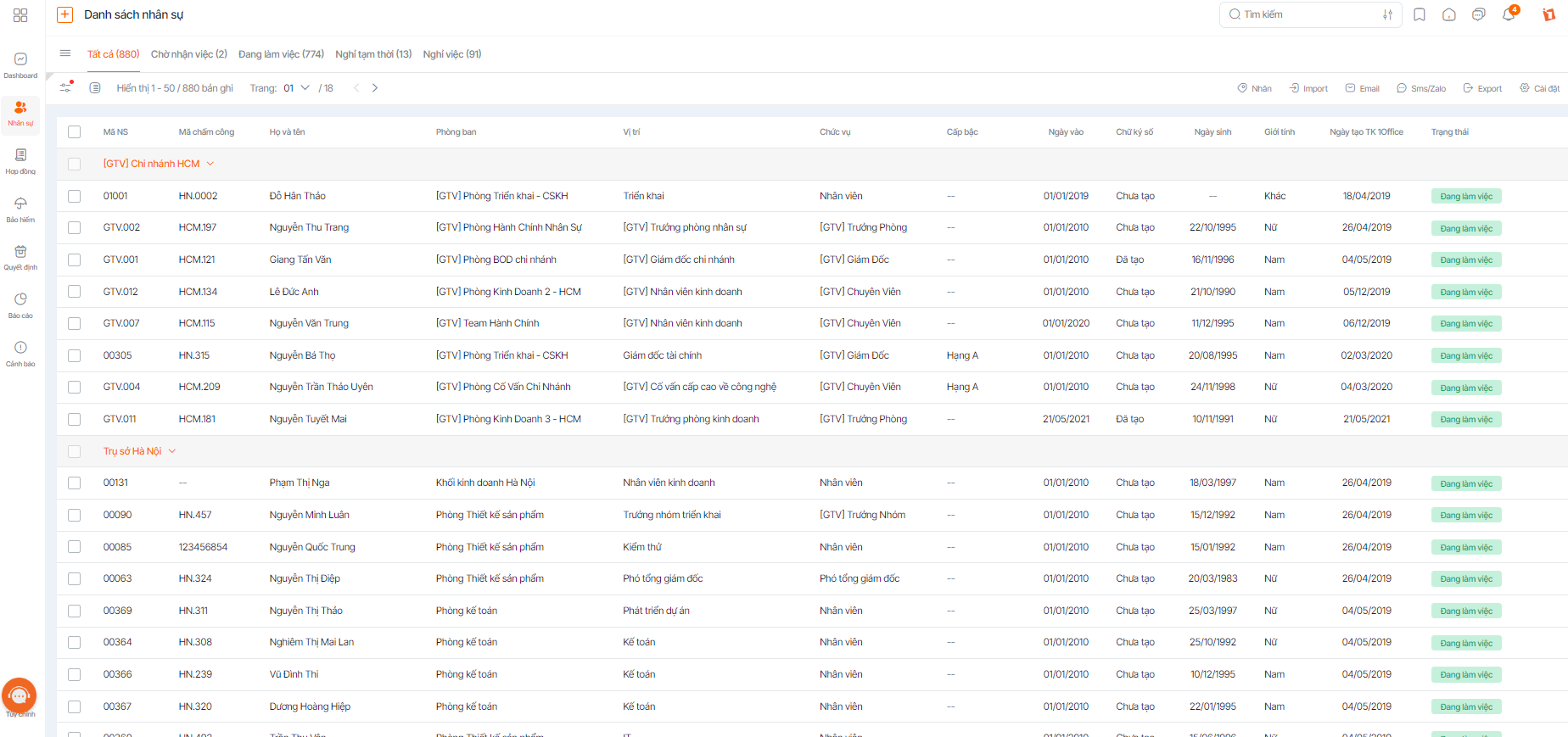Click the Export button
Viewport: 1568px width, 737px height.
coord(1482,88)
